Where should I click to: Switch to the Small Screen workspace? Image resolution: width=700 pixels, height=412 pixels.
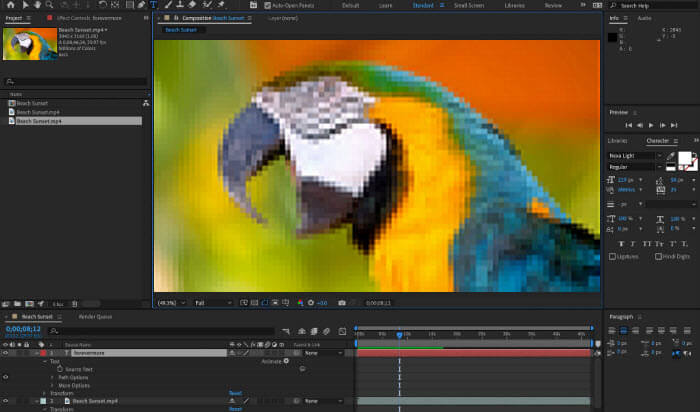(x=468, y=5)
